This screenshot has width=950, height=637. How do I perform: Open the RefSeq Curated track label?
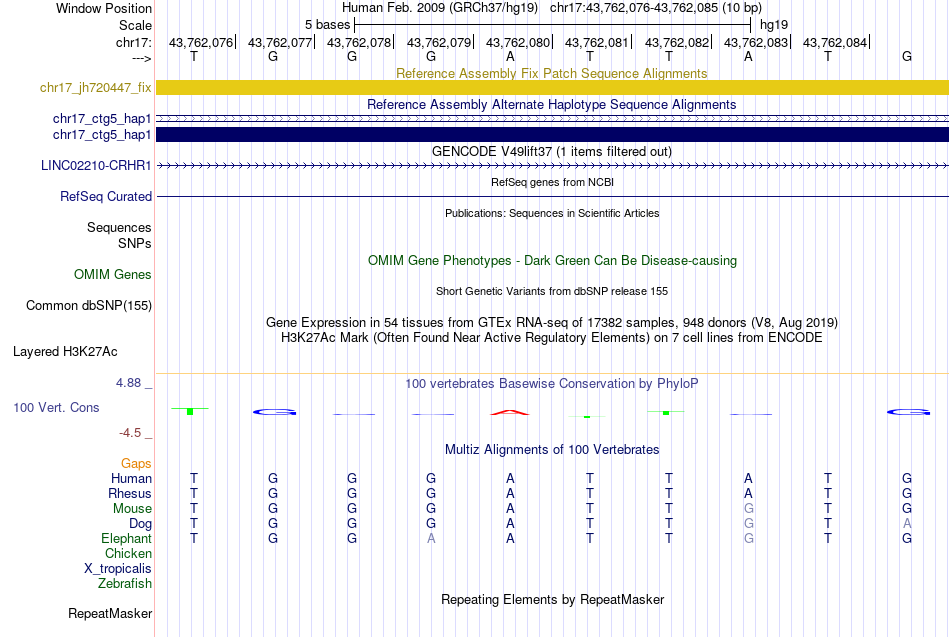(x=106, y=196)
